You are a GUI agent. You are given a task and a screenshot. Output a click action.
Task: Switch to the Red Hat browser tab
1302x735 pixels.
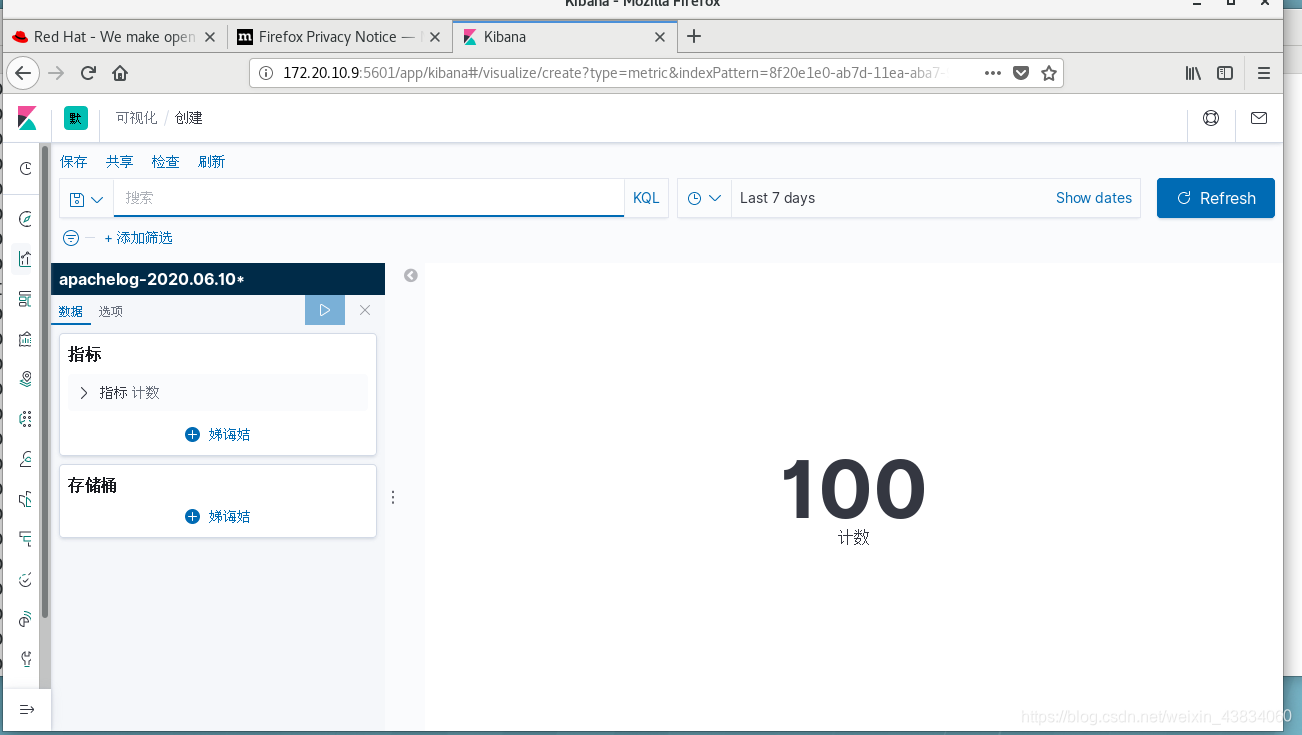[113, 37]
